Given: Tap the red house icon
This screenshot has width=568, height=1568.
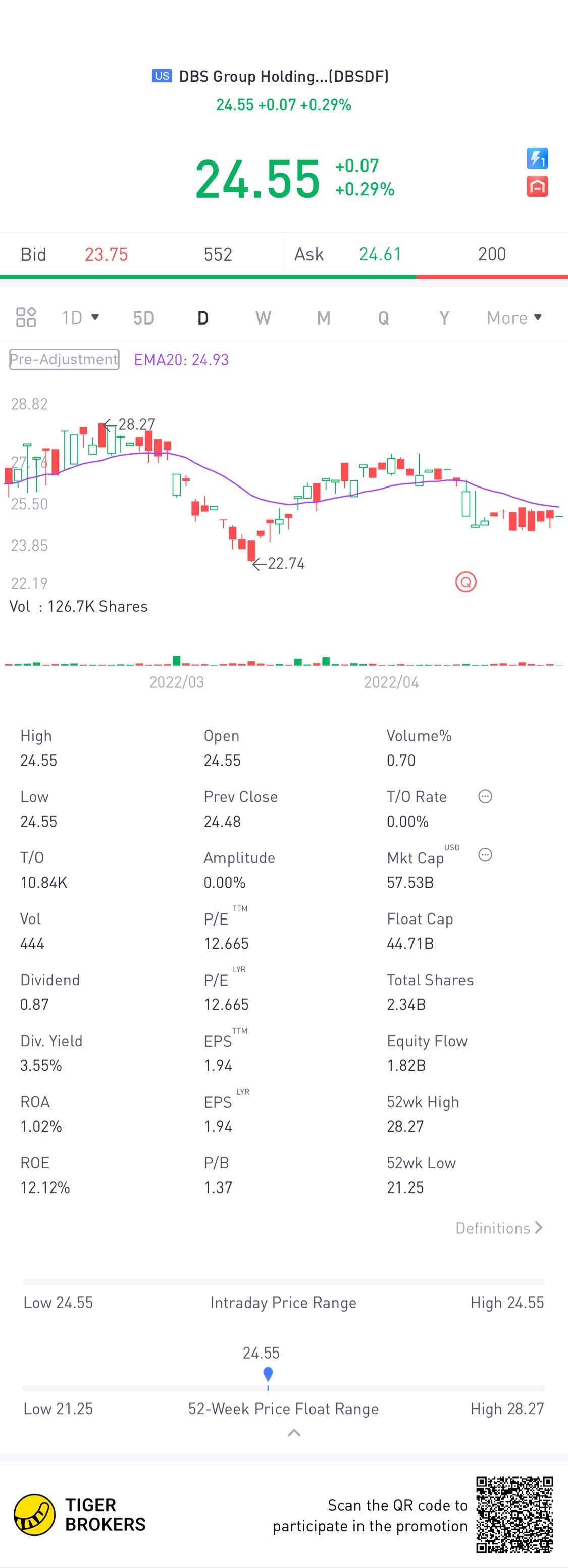Looking at the screenshot, I should [x=536, y=186].
